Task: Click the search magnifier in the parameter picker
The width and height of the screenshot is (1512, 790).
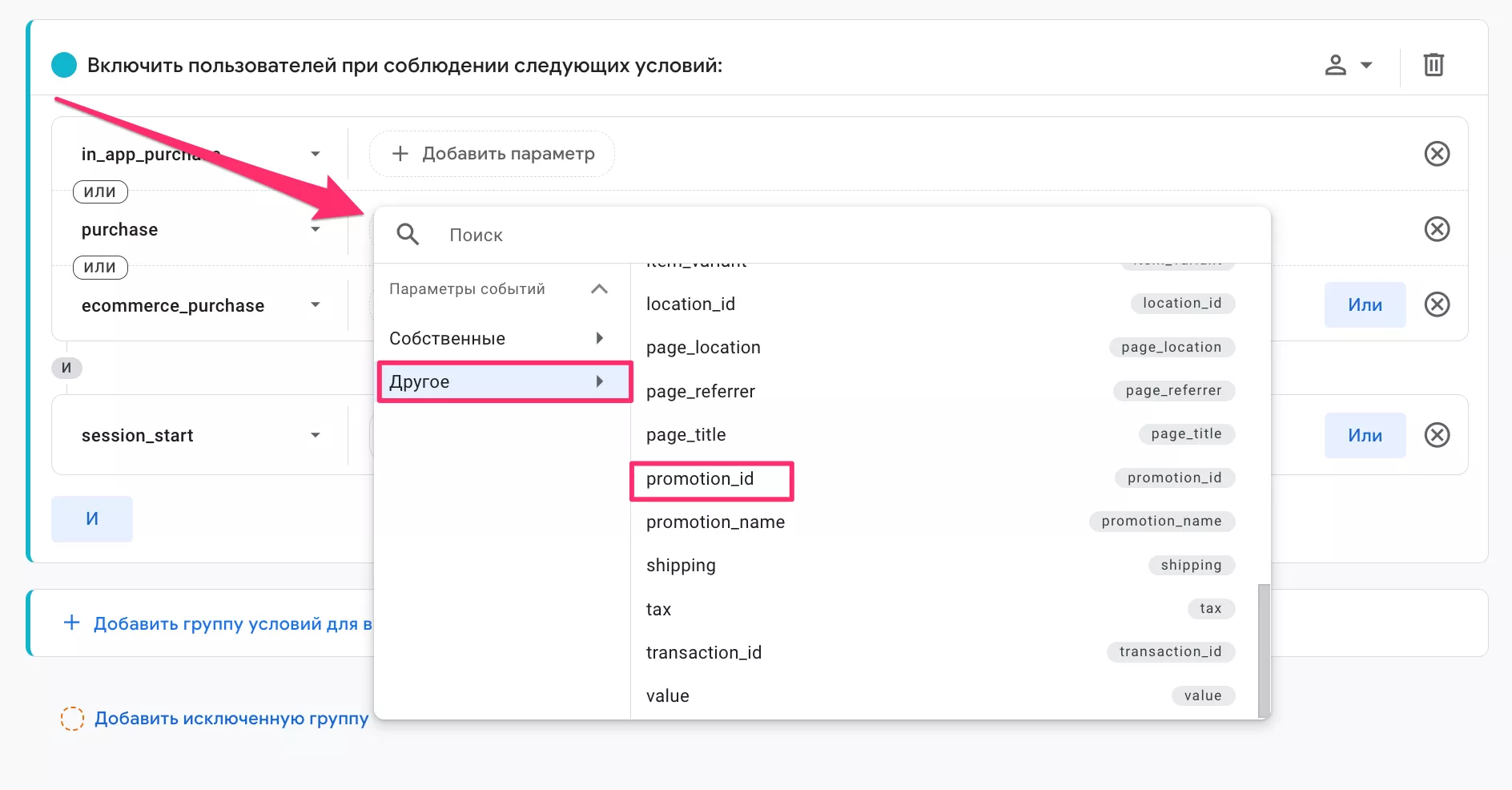Action: pos(408,234)
